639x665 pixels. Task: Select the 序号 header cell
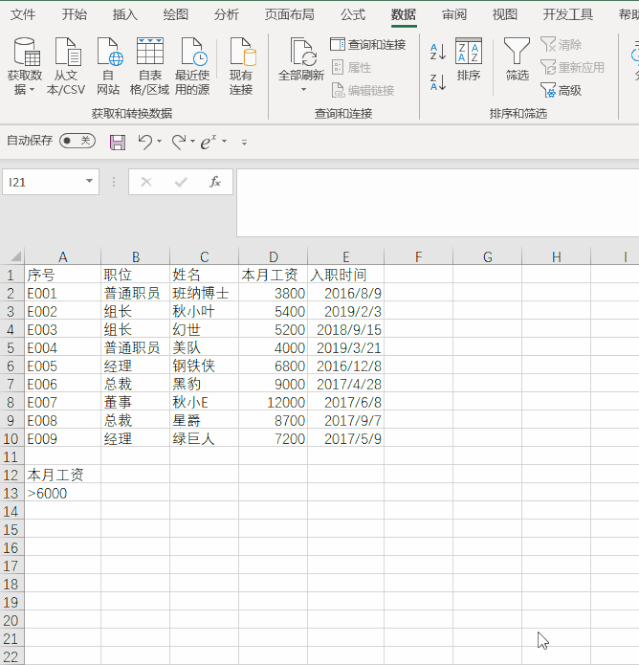point(63,275)
